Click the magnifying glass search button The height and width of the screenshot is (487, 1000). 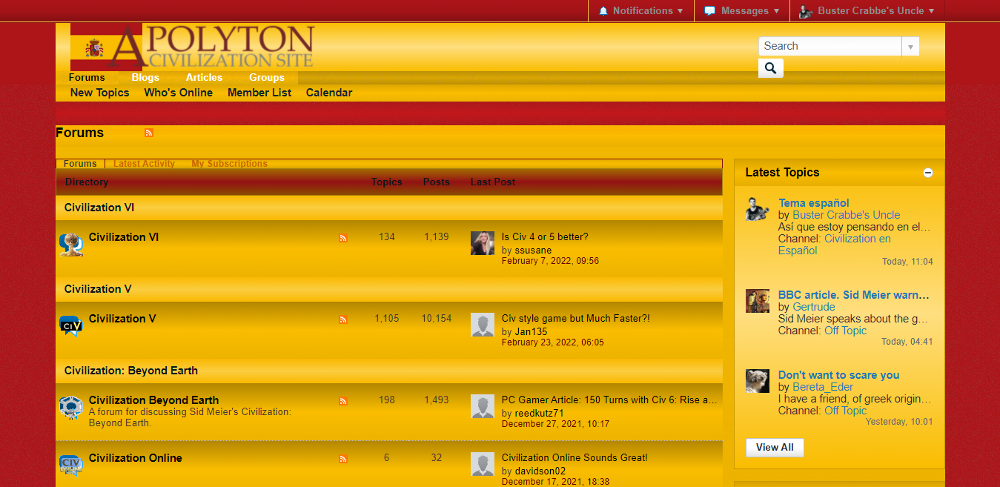pos(770,68)
